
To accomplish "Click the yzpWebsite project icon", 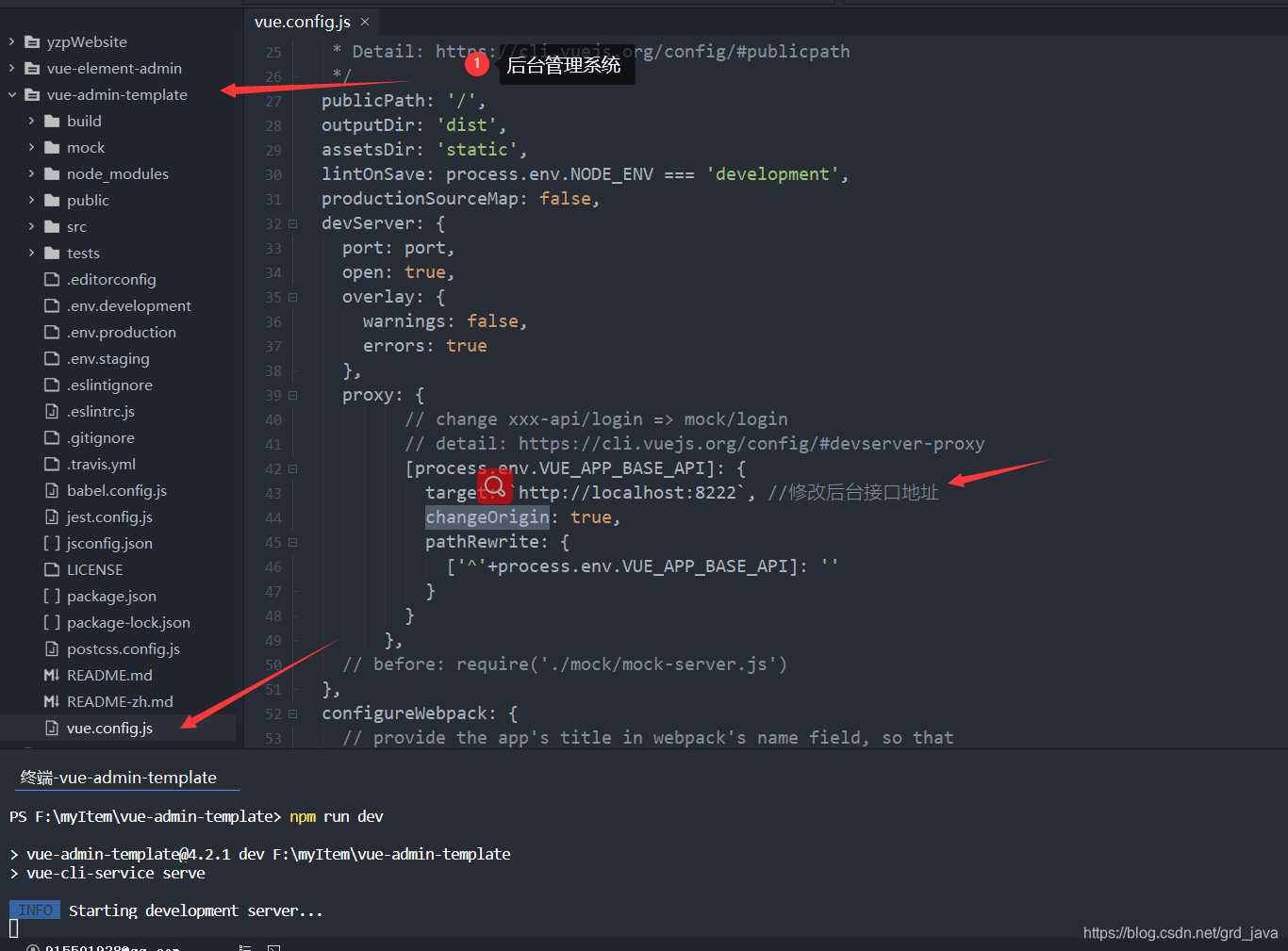I will coord(32,42).
